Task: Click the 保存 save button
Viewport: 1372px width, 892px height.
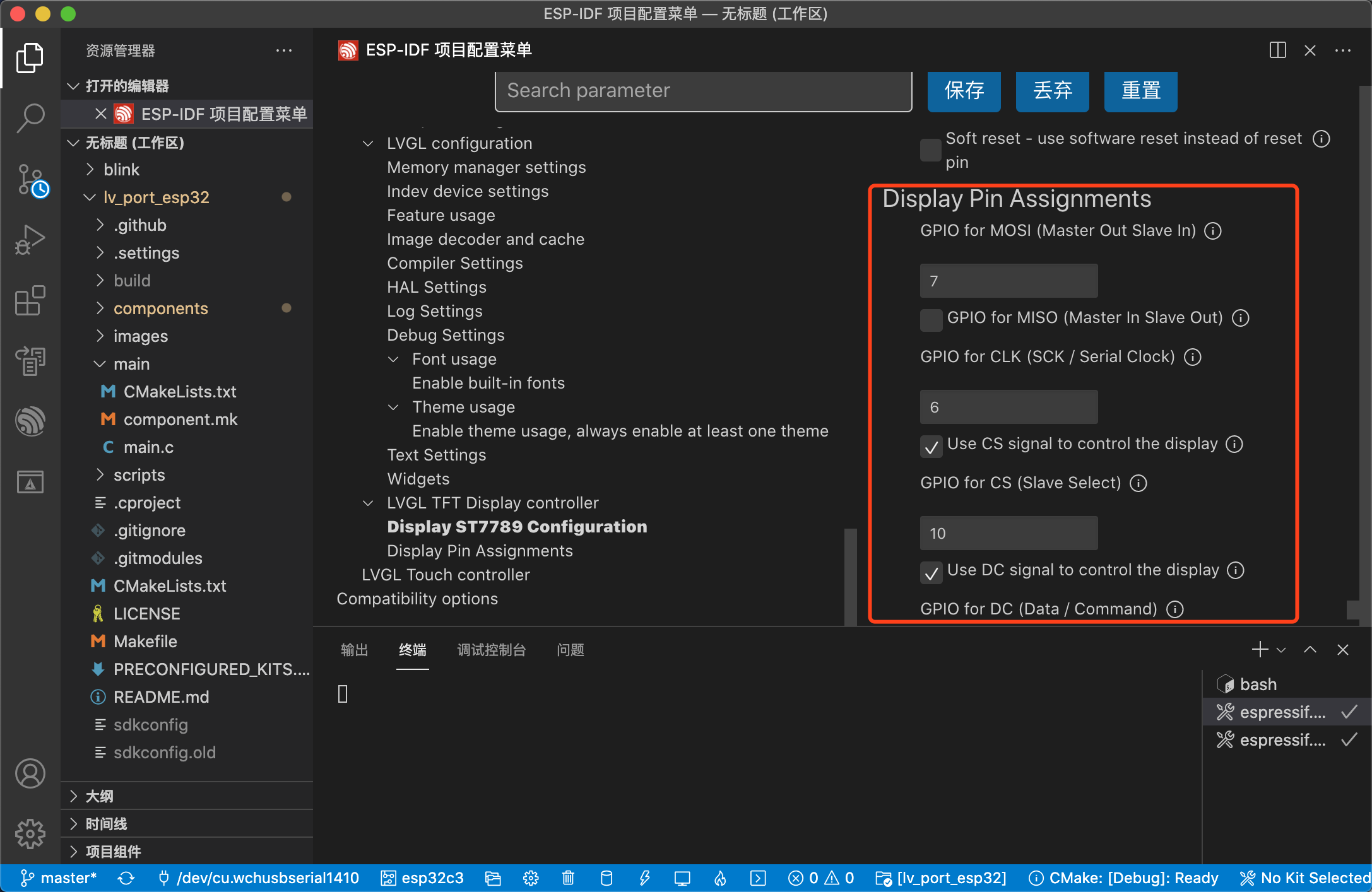Action: 964,91
